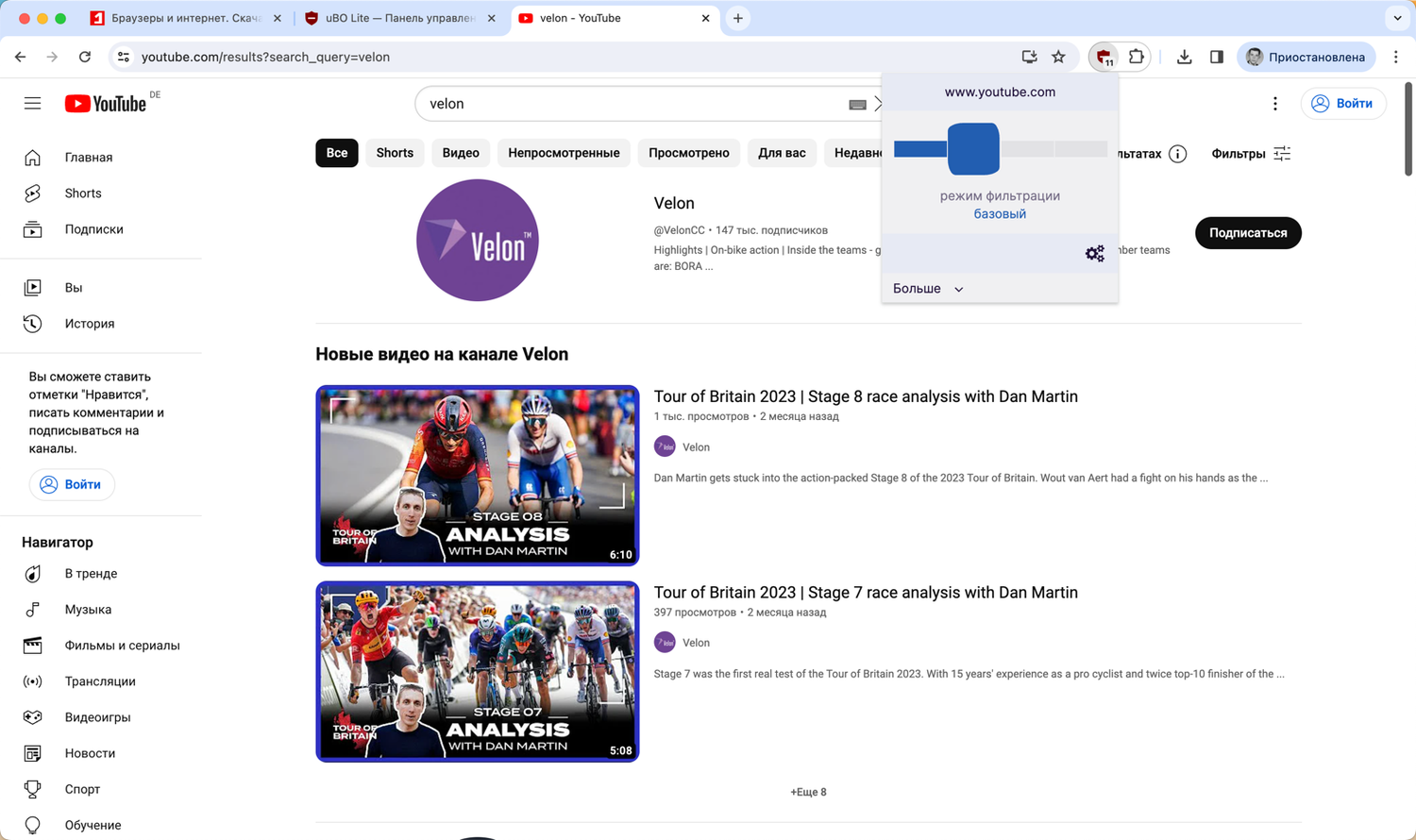Open the browser extensions puzzle icon
Image resolution: width=1416 pixels, height=840 pixels.
[x=1137, y=57]
